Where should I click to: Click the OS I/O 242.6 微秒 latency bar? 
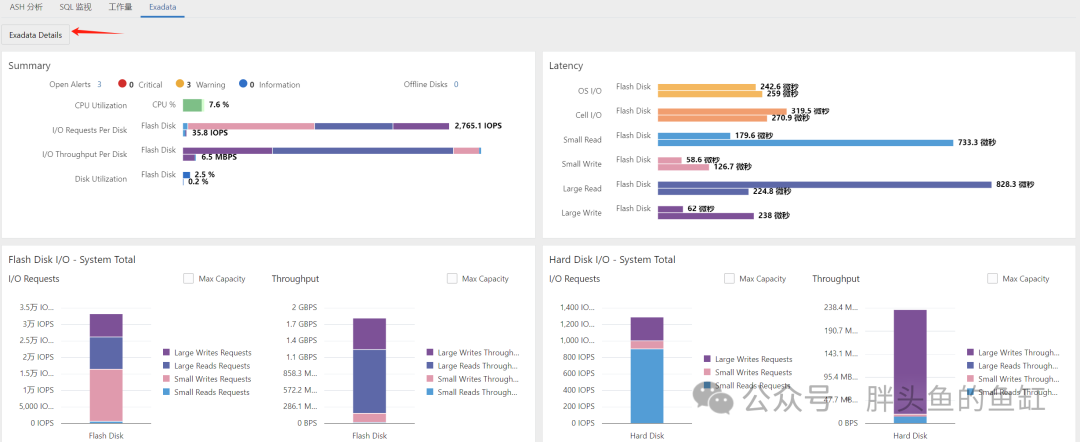707,87
